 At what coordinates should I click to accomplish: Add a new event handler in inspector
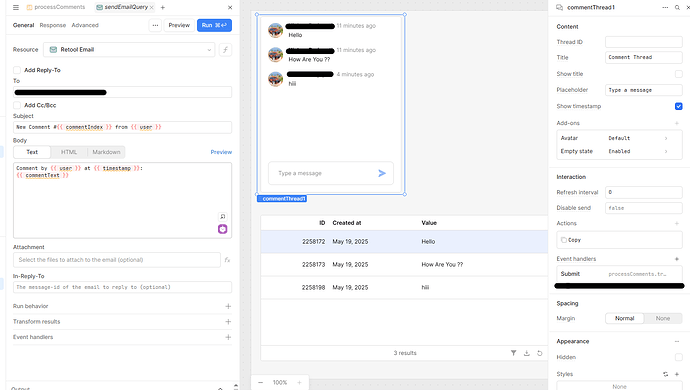677,259
